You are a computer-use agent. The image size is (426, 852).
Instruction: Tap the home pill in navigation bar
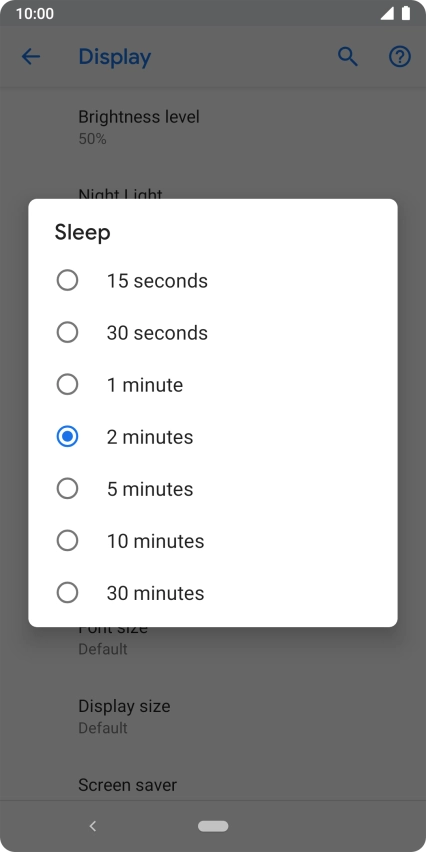[213, 826]
